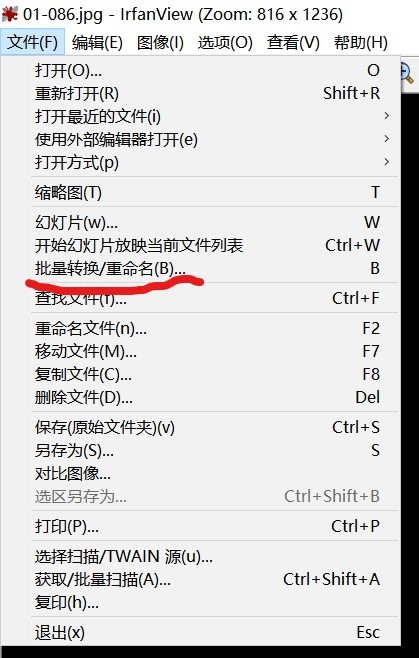Open the 帮助(H) menu
This screenshot has width=419, height=658.
point(360,42)
